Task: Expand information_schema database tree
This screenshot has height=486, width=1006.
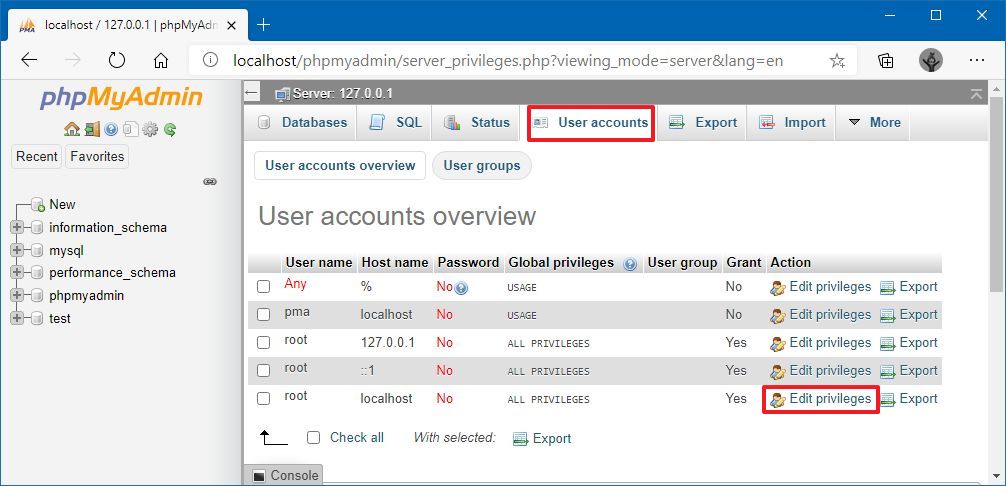Action: coord(17,227)
